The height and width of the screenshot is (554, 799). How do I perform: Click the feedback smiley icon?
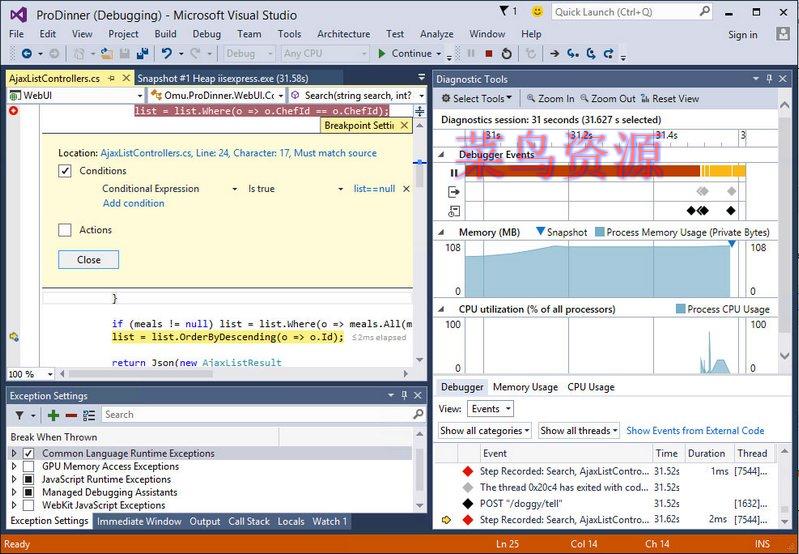tap(537, 12)
